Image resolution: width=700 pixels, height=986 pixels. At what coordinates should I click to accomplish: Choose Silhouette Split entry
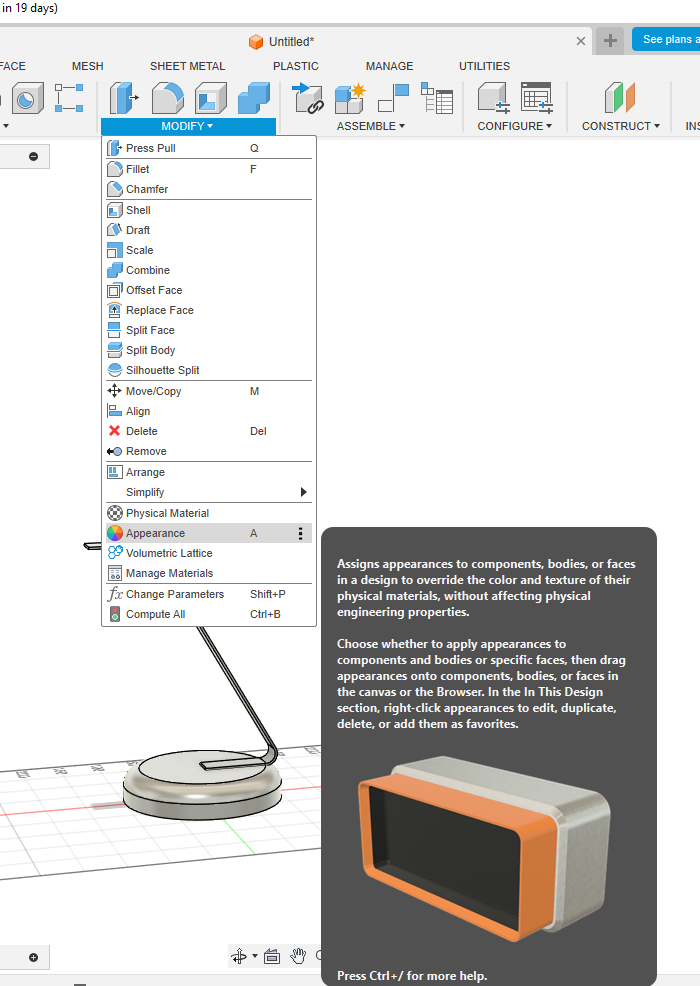pos(208,370)
